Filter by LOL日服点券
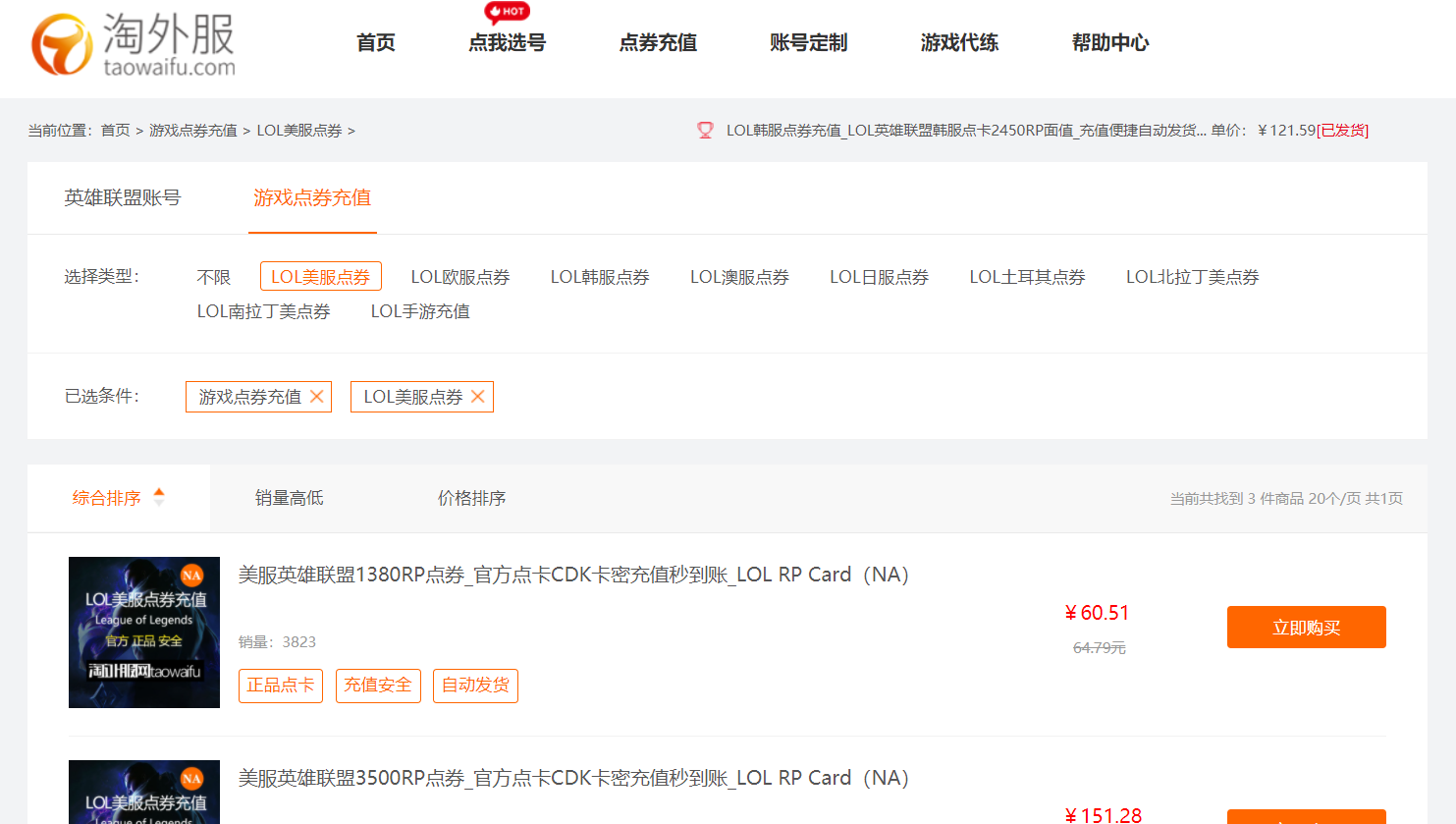This screenshot has height=824, width=1456. (x=879, y=277)
